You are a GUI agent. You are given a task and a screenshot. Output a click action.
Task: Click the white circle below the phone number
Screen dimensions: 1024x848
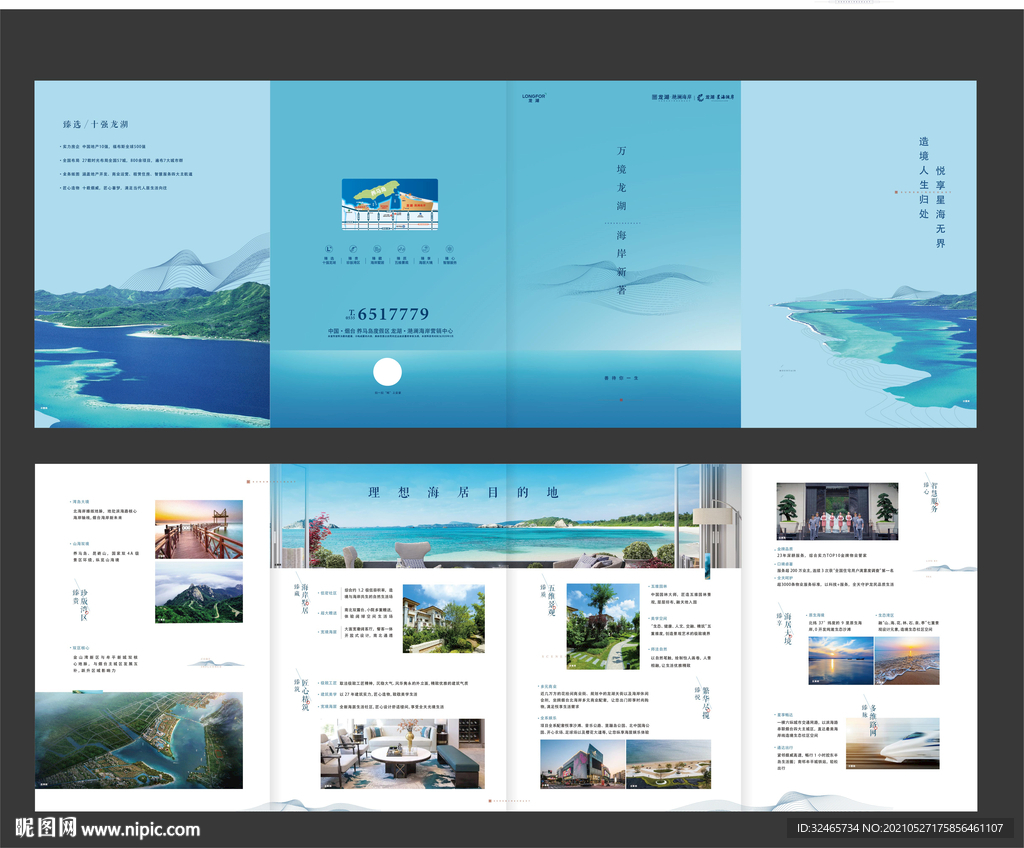pos(387,373)
